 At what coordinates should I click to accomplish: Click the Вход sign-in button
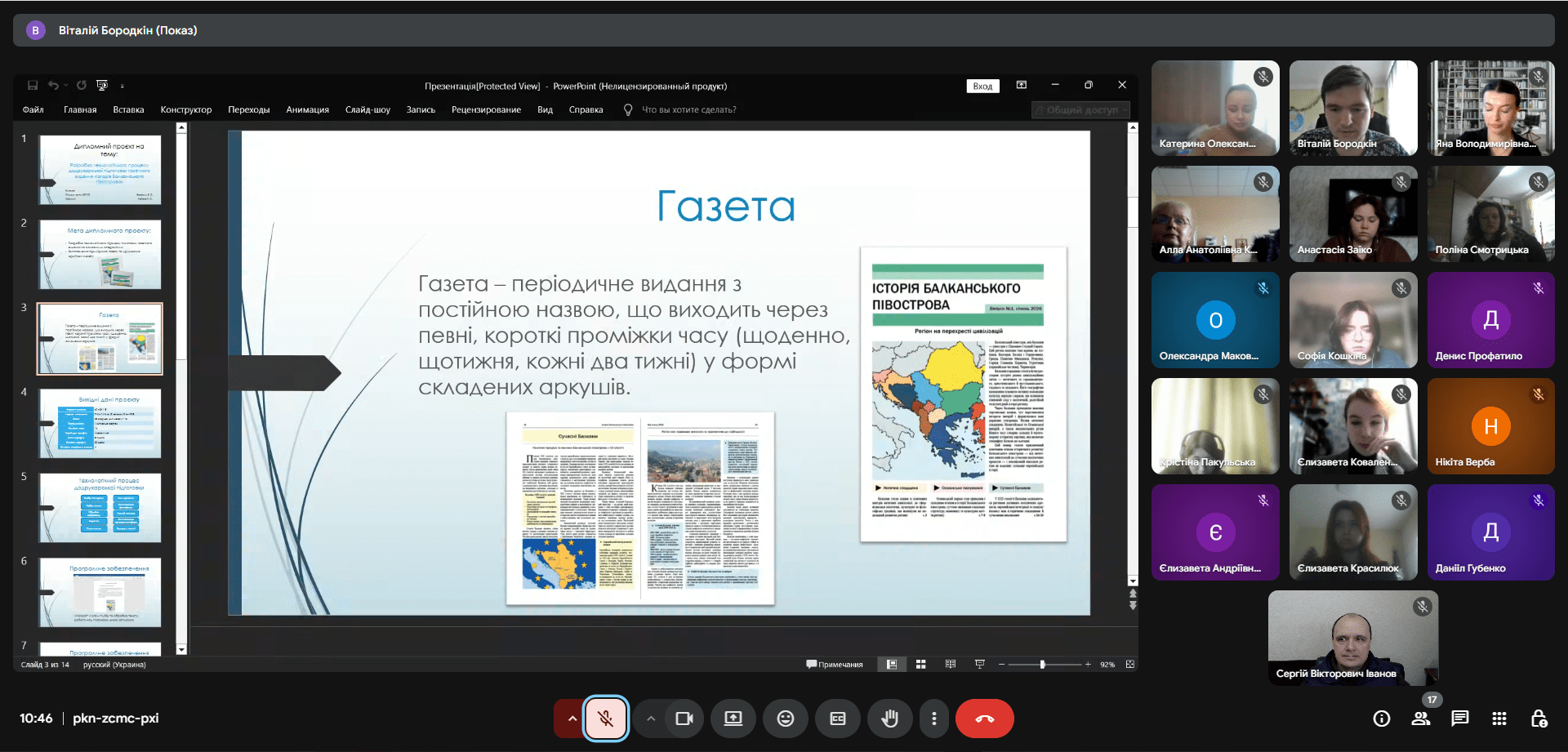click(982, 86)
